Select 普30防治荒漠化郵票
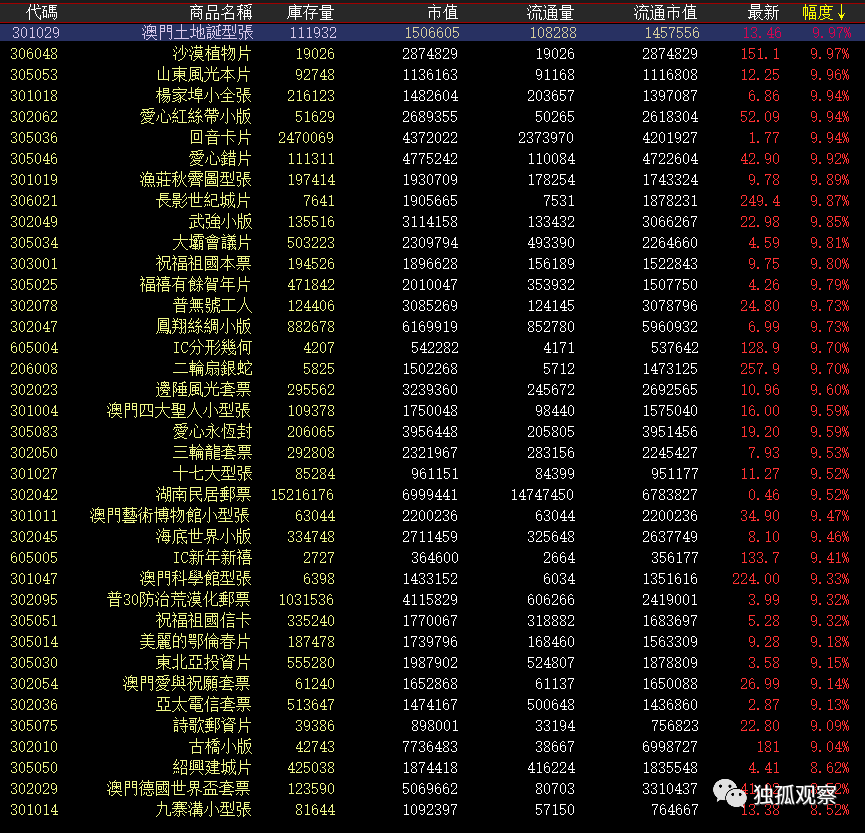This screenshot has width=865, height=833. pos(179,599)
